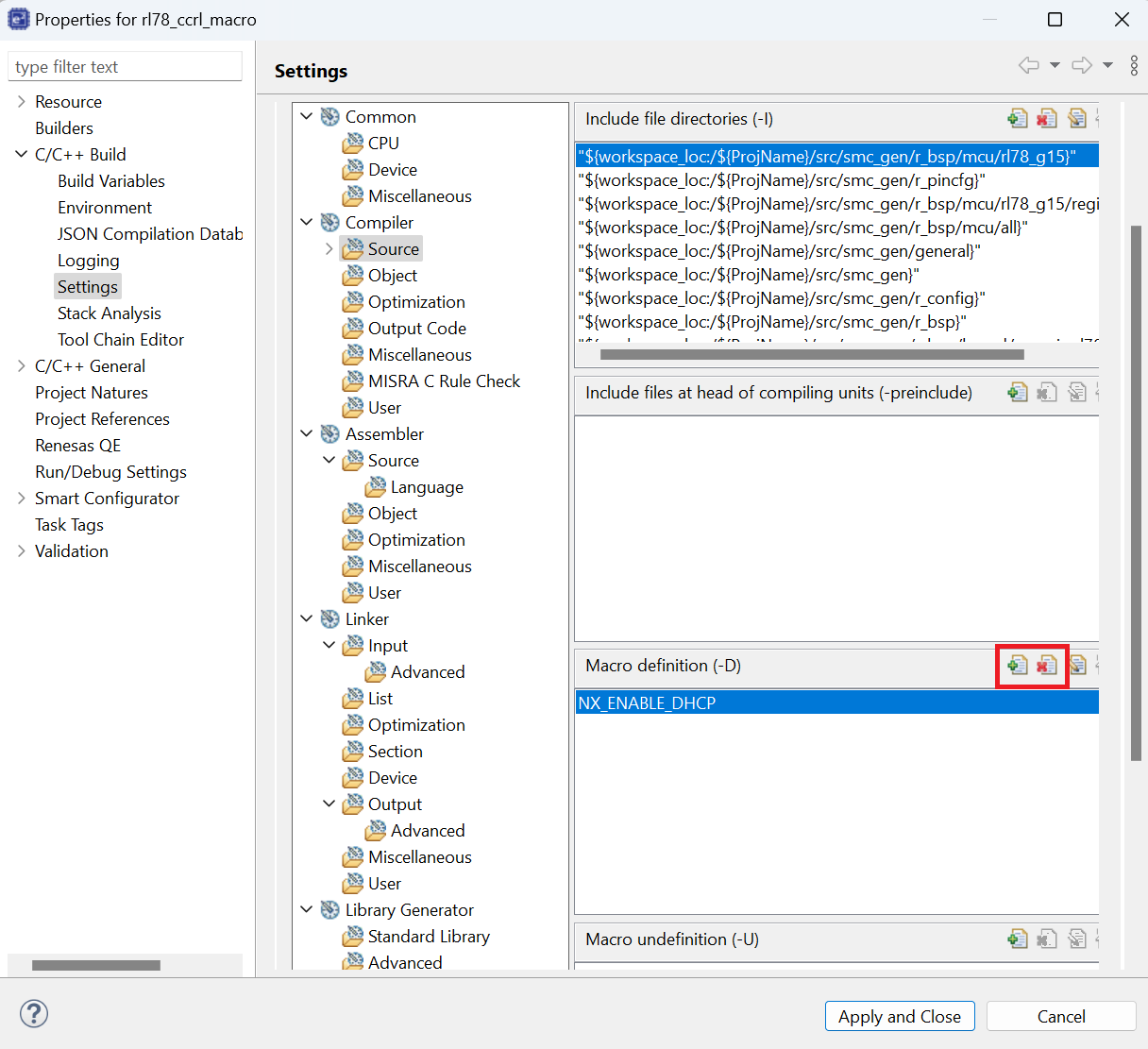Screen dimensions: 1148x1049
Task: Open Stack Analysis page
Action: click(x=110, y=313)
